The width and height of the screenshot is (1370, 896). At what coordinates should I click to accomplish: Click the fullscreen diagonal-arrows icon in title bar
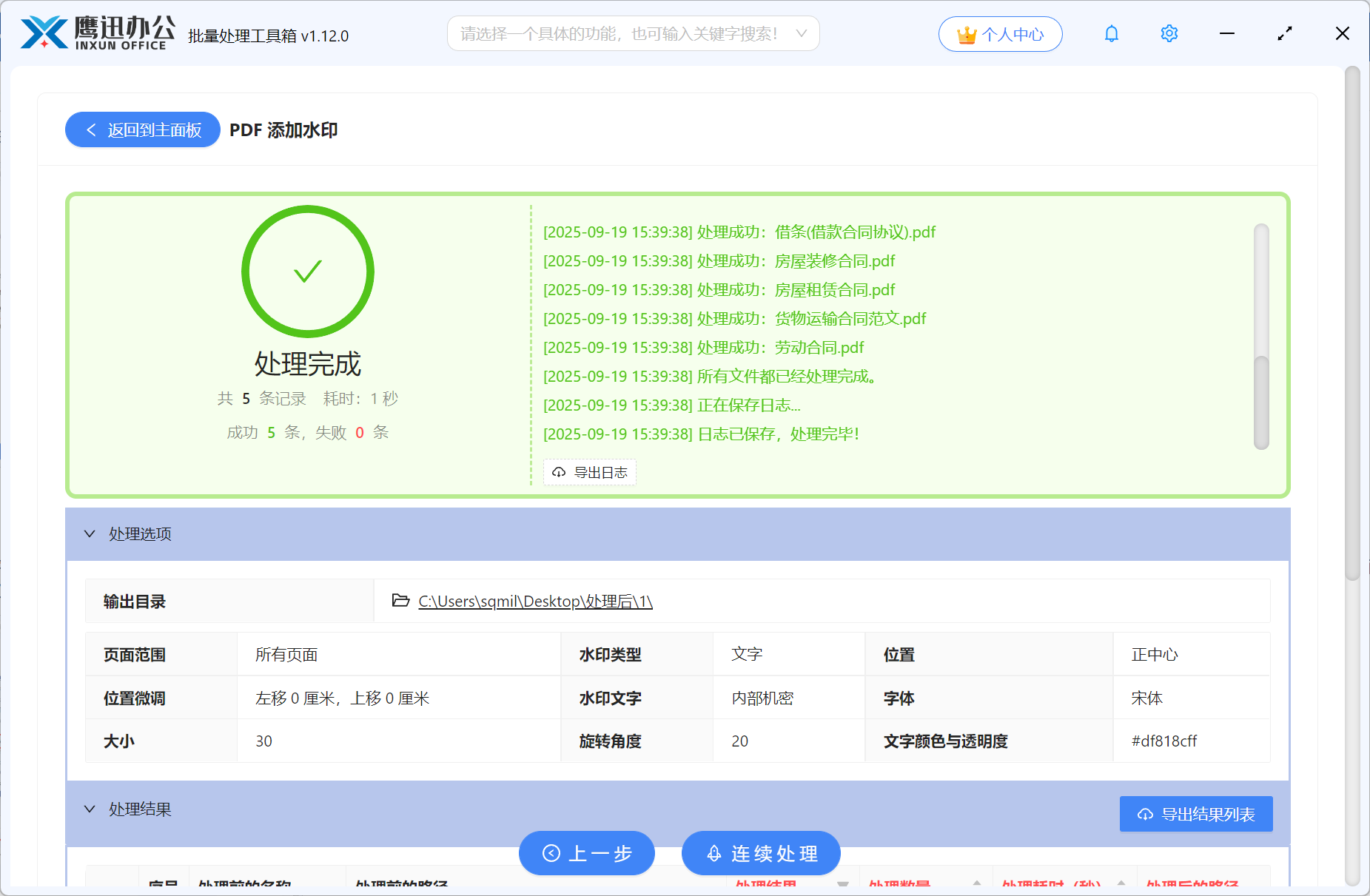pyautogui.click(x=1284, y=33)
